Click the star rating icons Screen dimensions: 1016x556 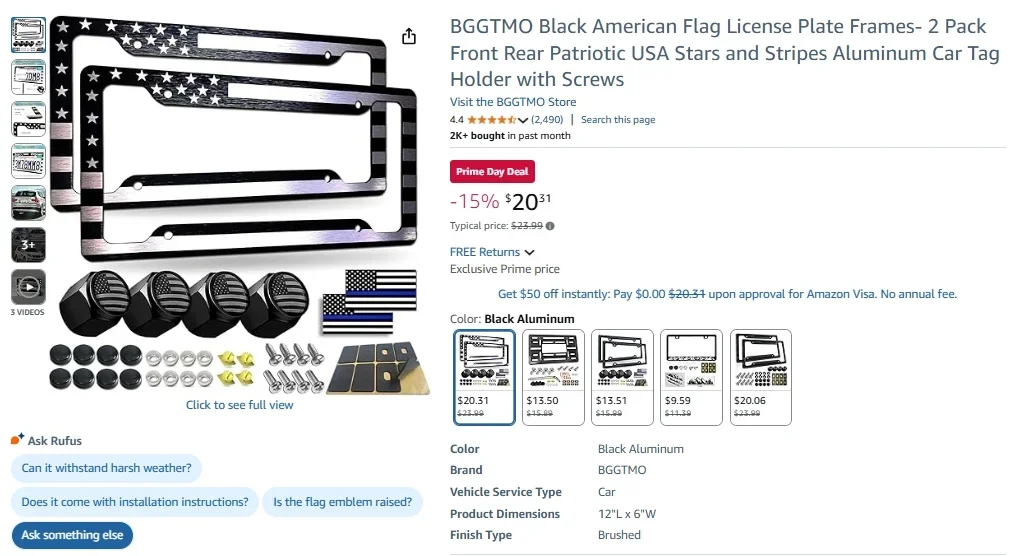pos(491,120)
